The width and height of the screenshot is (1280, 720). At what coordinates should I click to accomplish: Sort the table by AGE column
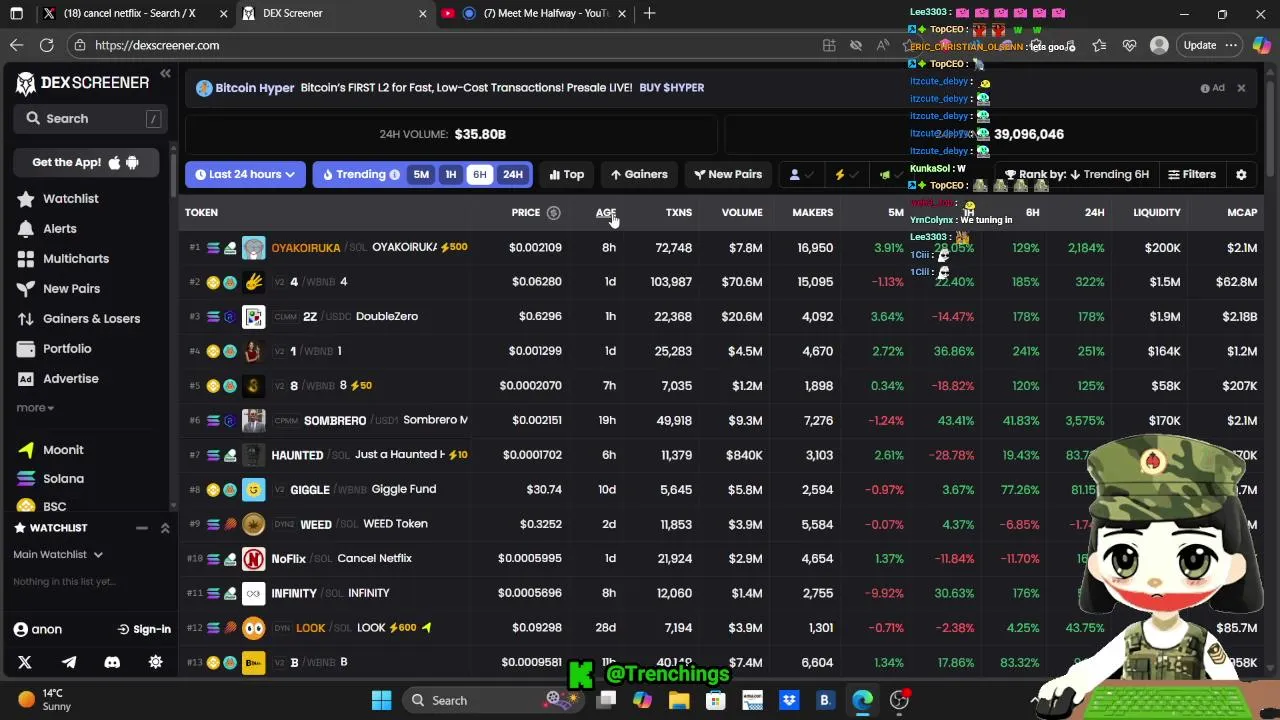pos(606,212)
